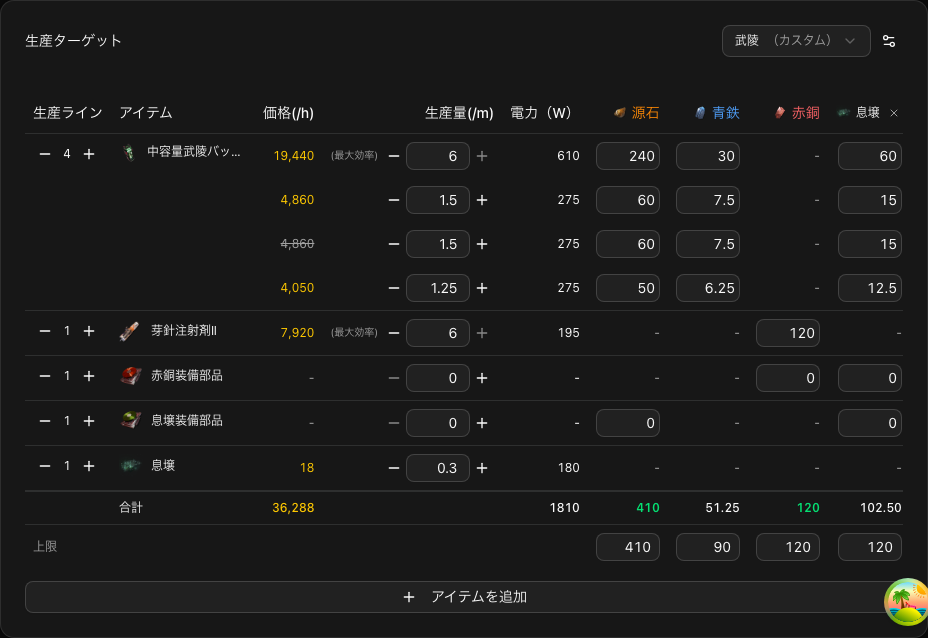The width and height of the screenshot is (928, 638).
Task: Decrease 芽針注射剤II output rate
Action: 394,333
